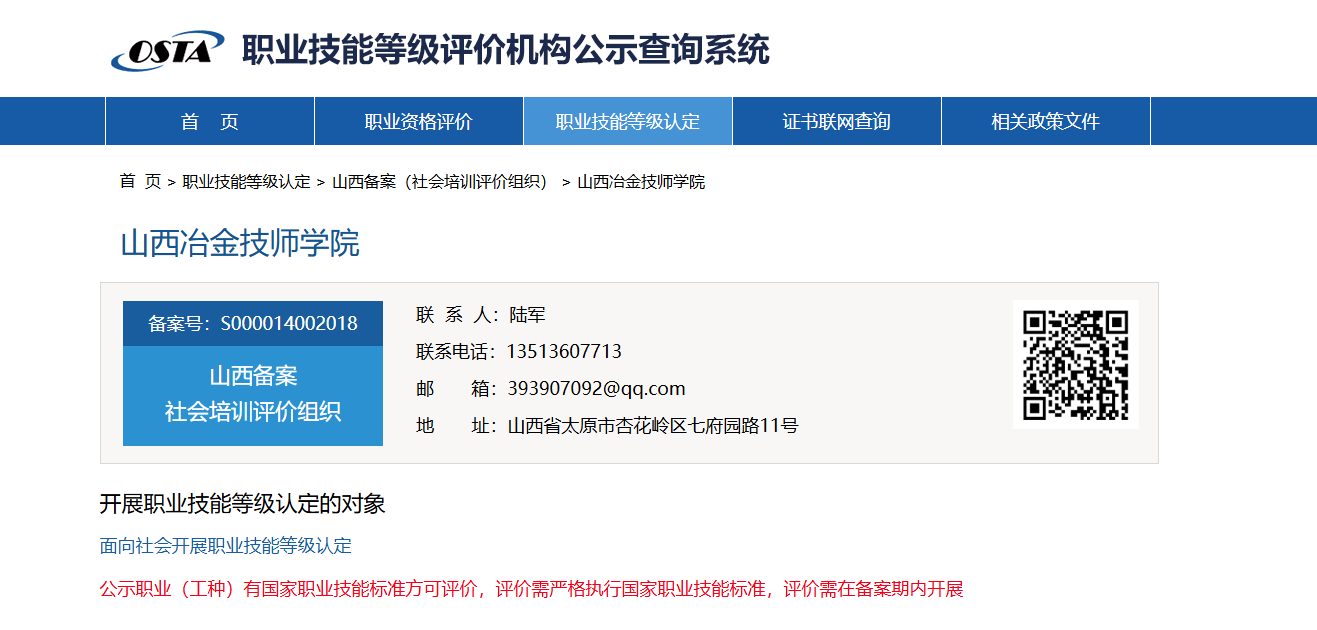Click the blue text 面向社会开展职业技能等级认定
Viewport: 1317px width, 630px height.
point(226,546)
